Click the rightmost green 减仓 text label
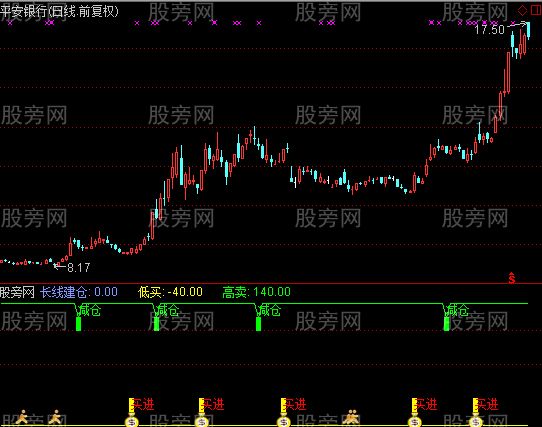This screenshot has height=427, width=542. click(x=458, y=310)
